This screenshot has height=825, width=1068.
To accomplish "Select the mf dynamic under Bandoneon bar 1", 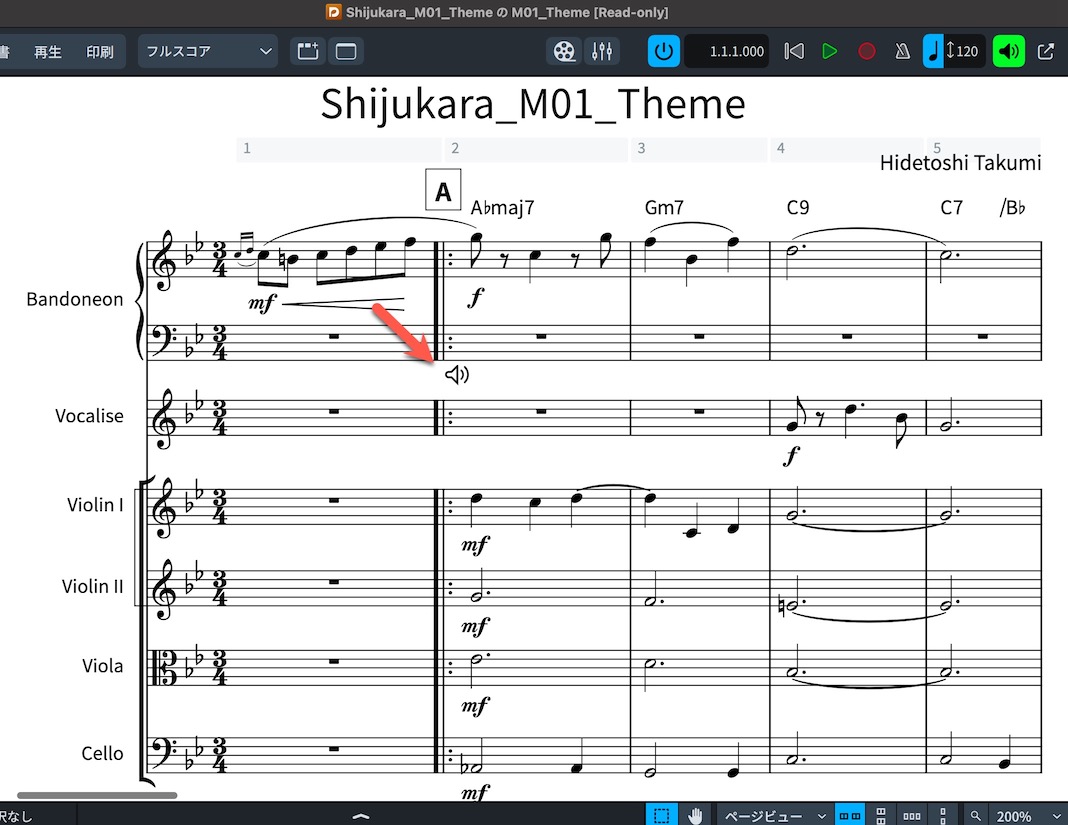I will (x=262, y=302).
